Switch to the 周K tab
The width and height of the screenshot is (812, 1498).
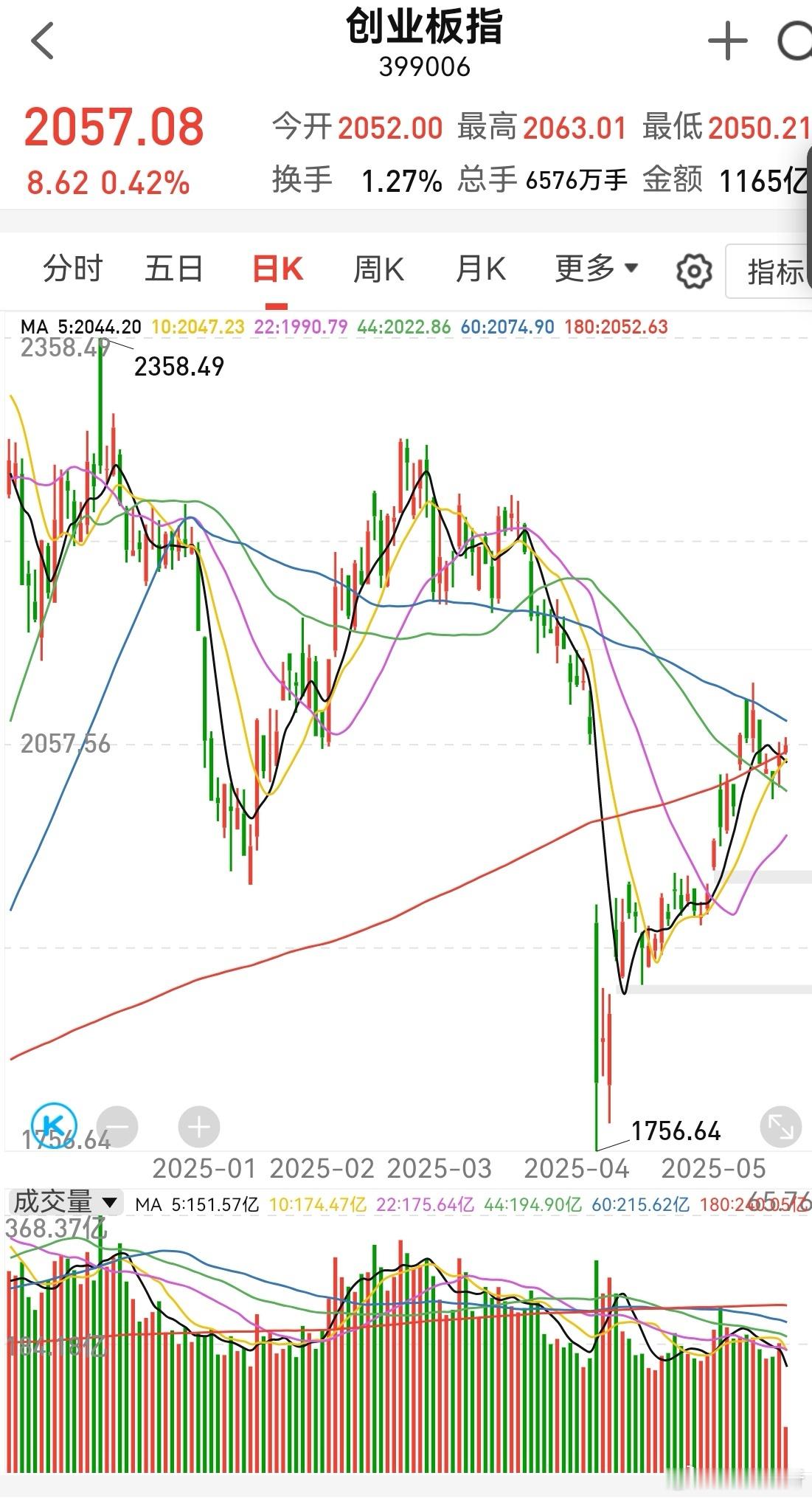point(378,269)
